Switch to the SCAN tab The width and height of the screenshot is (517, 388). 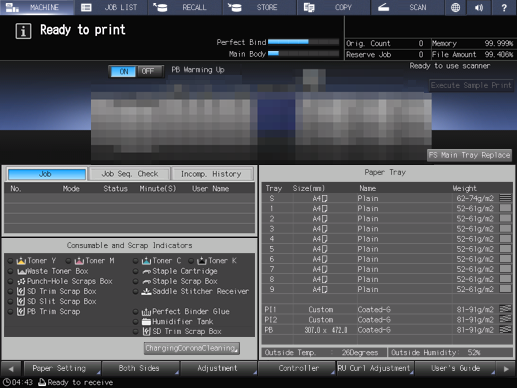[x=408, y=7]
